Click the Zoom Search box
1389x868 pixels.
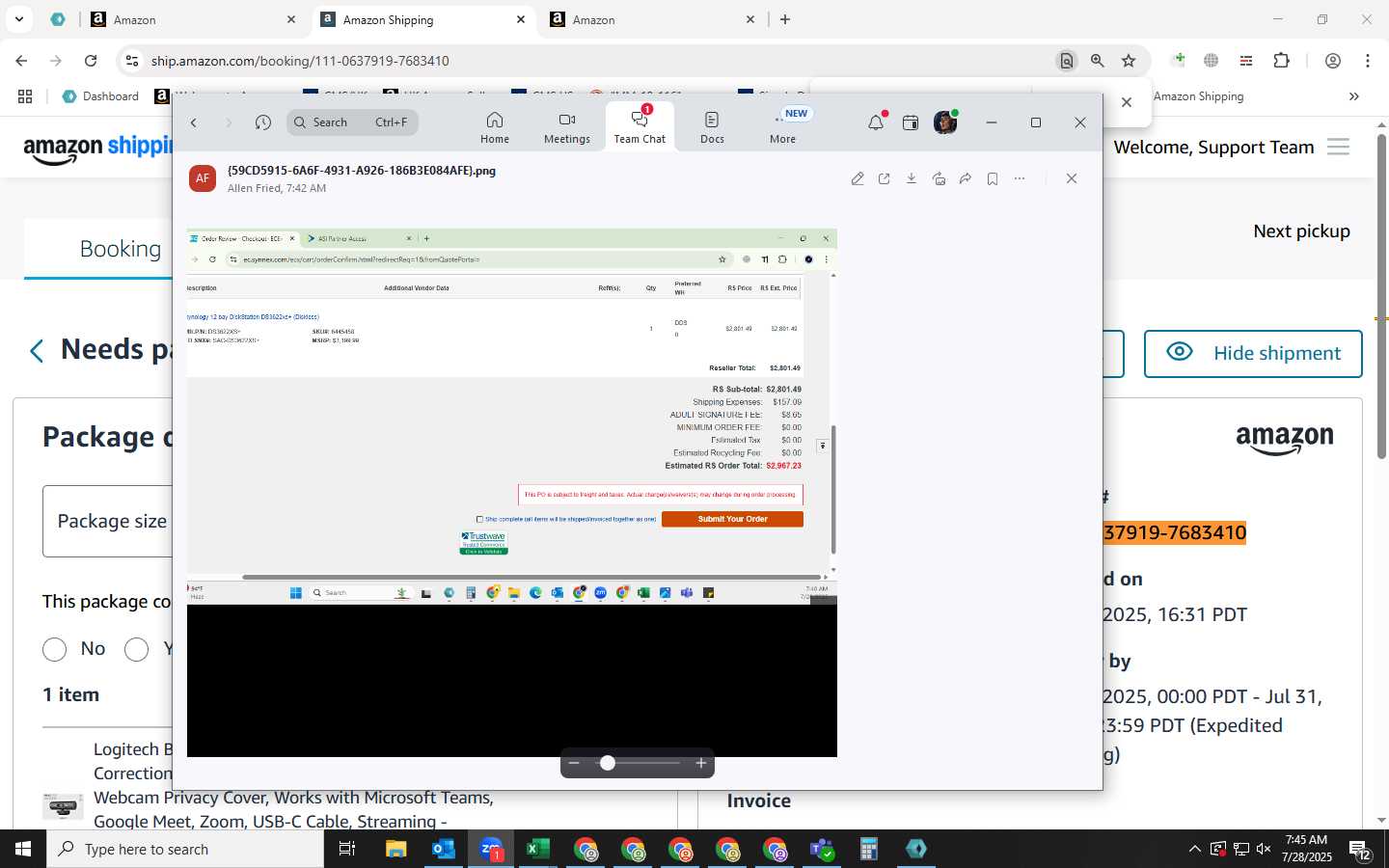click(x=352, y=122)
